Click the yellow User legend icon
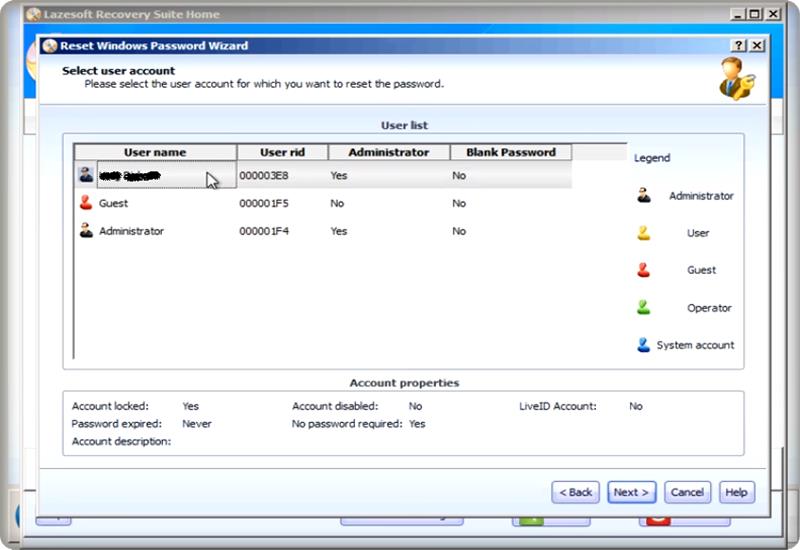Image resolution: width=800 pixels, height=550 pixels. pos(644,233)
